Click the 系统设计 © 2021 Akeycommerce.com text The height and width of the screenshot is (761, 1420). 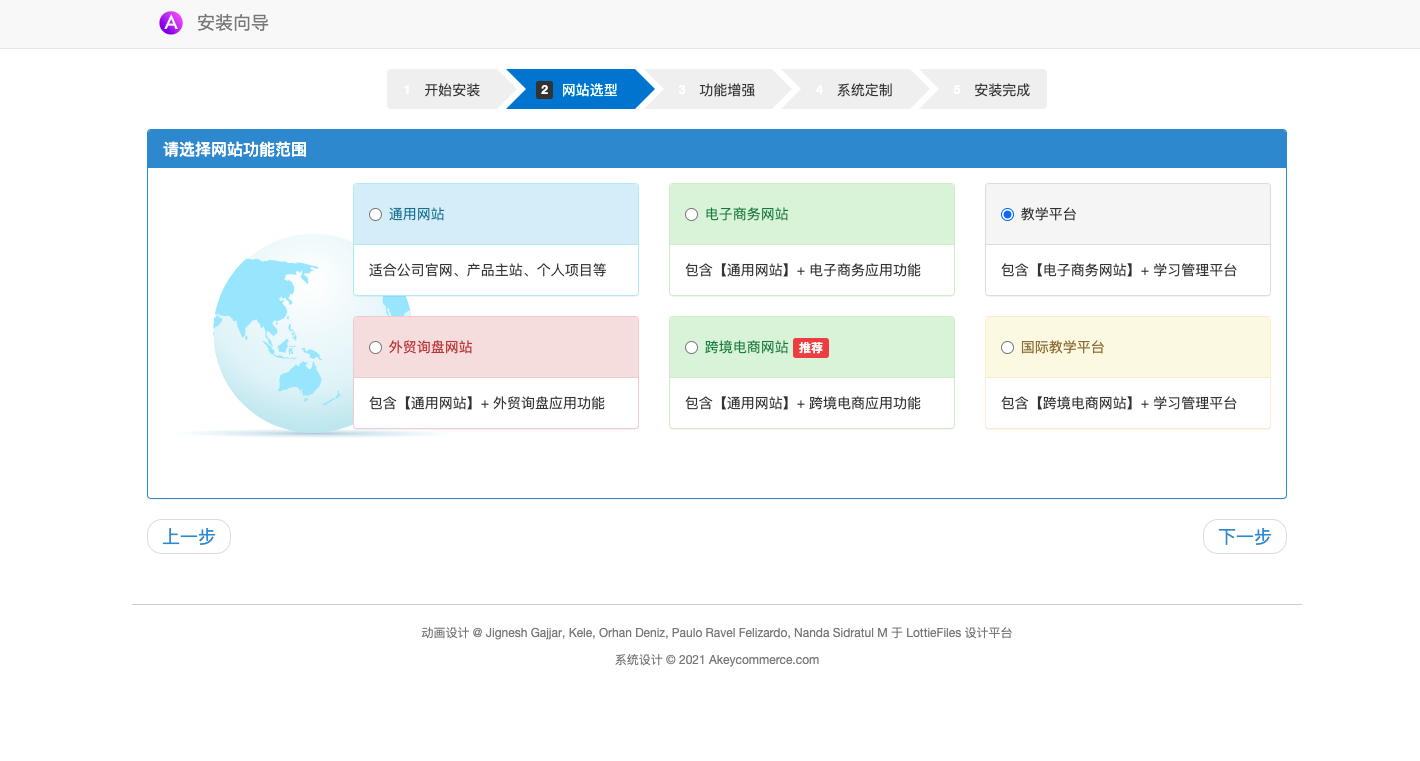tap(717, 660)
